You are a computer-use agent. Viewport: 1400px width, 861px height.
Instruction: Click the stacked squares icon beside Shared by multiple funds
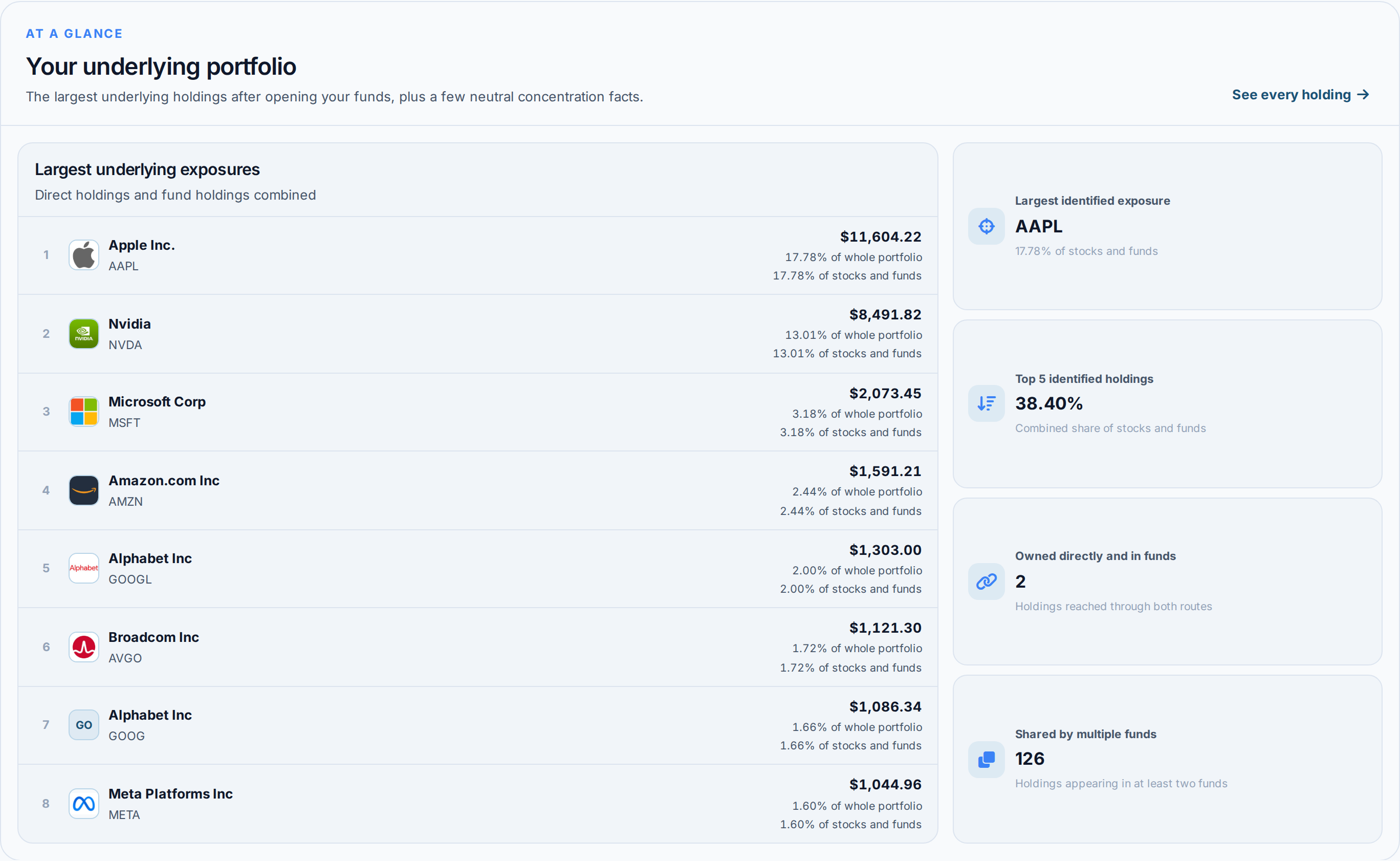(x=986, y=759)
